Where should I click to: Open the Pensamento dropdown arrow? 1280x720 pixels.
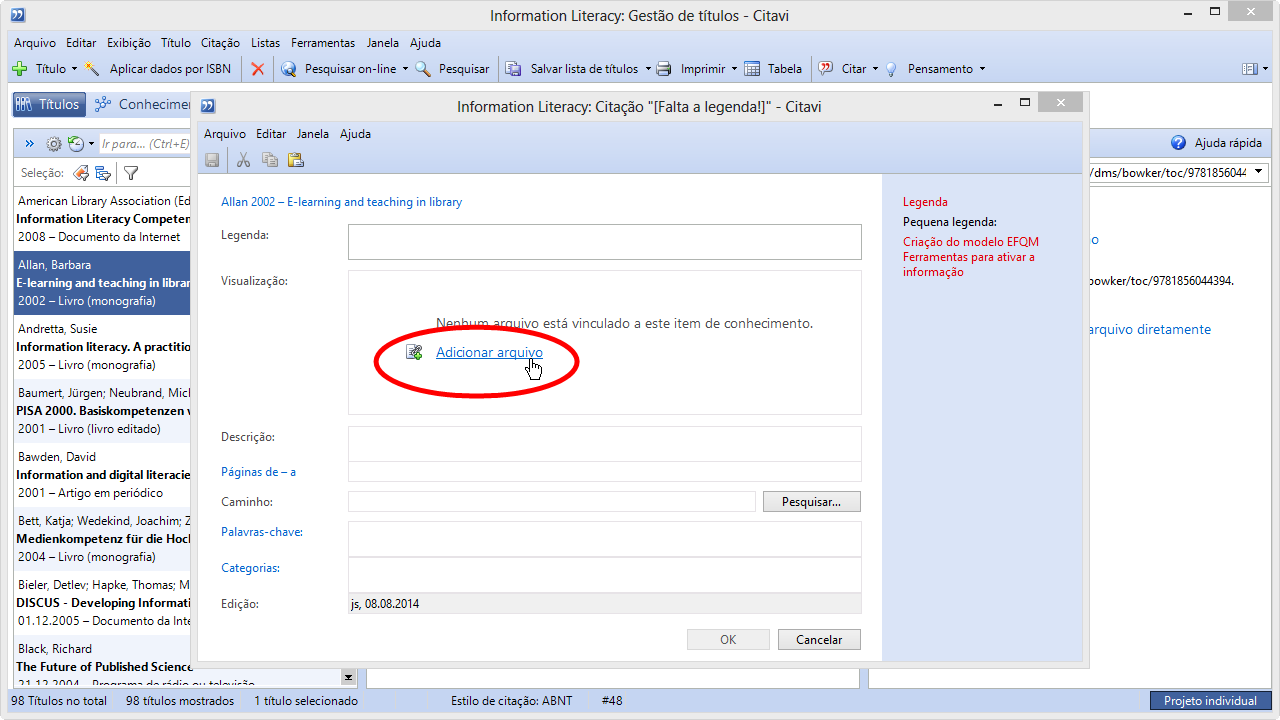click(982, 69)
